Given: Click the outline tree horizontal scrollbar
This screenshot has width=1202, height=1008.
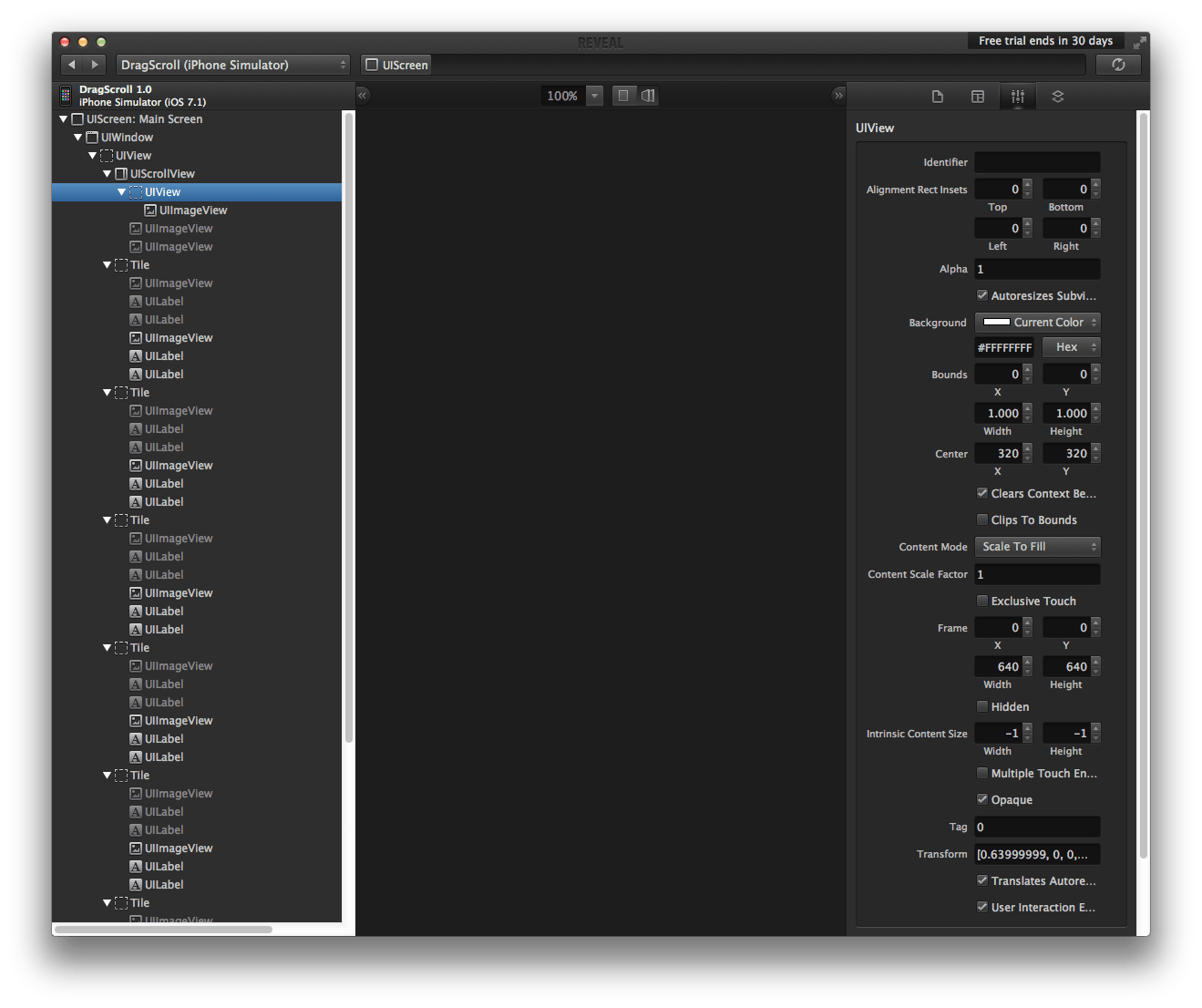Looking at the screenshot, I should (164, 930).
